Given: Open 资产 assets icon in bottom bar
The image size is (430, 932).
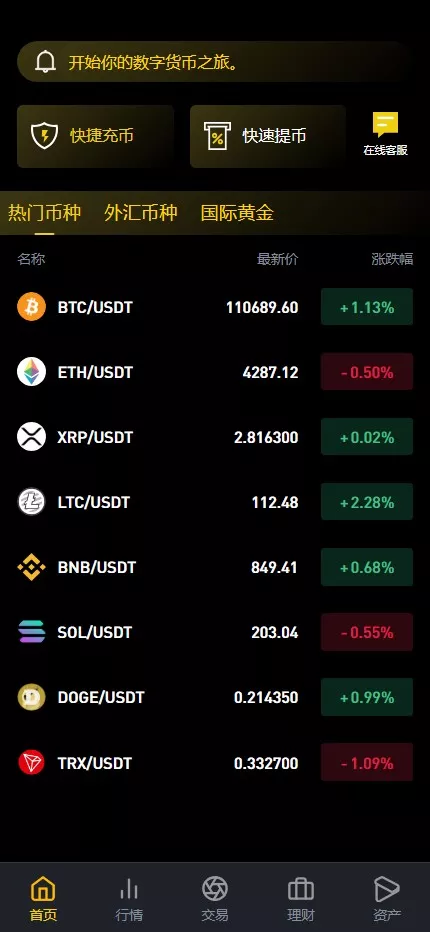Looking at the screenshot, I should pyautogui.click(x=387, y=890).
